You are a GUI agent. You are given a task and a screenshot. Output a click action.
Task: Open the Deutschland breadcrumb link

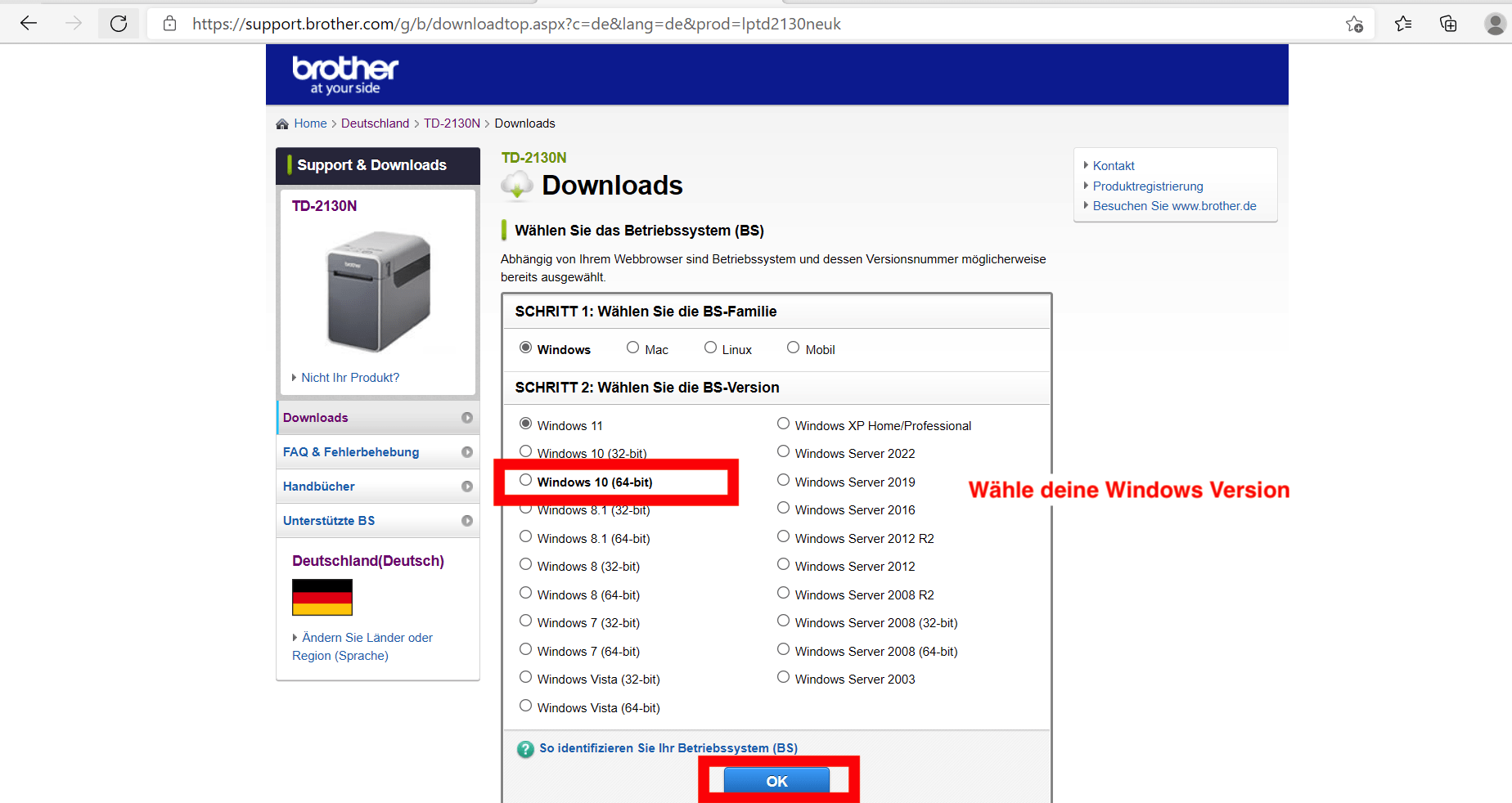(x=375, y=123)
